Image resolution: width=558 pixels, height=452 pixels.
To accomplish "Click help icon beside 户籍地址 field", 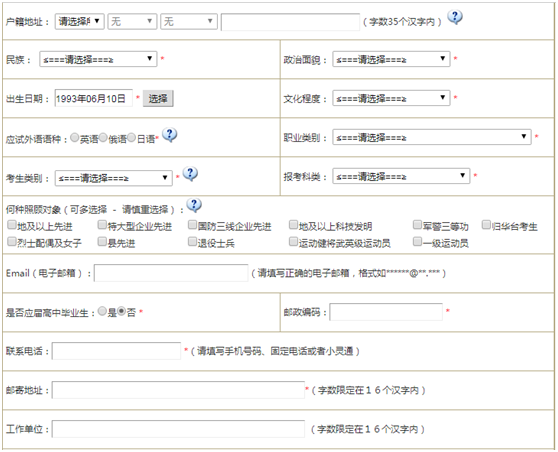I will click(455, 17).
